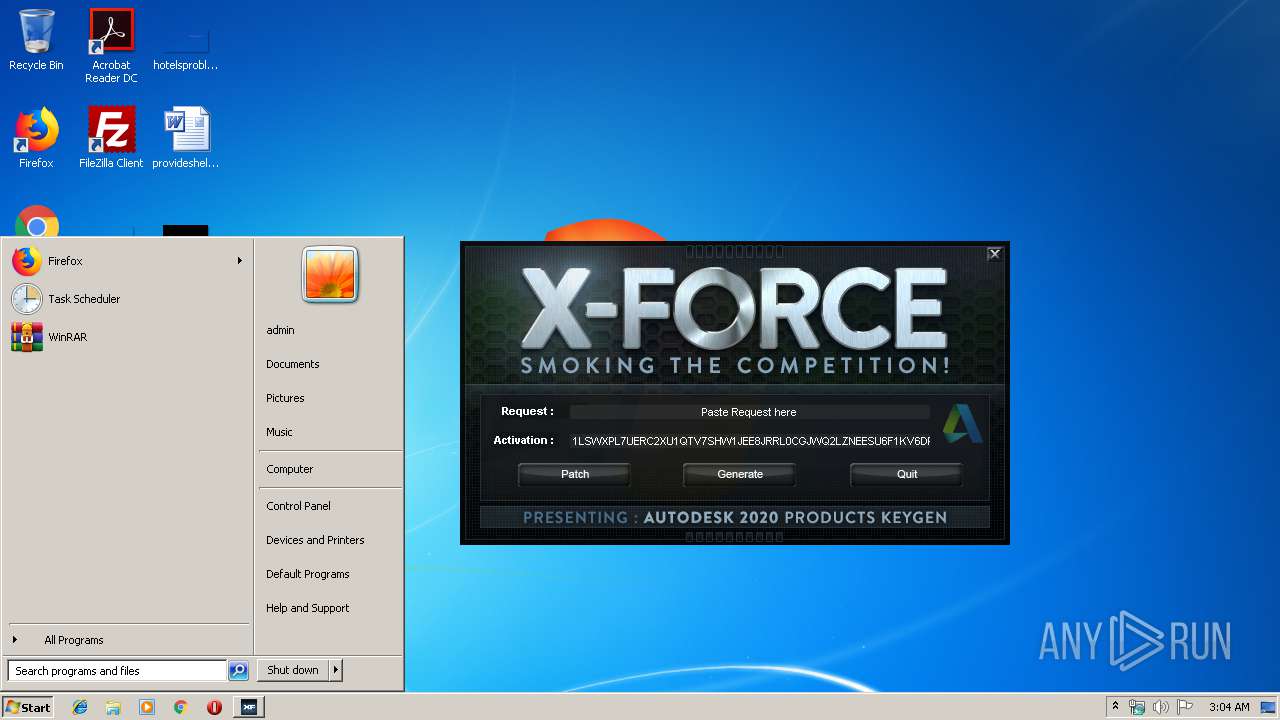The height and width of the screenshot is (720, 1280).
Task: Click the user account picture
Action: (330, 275)
